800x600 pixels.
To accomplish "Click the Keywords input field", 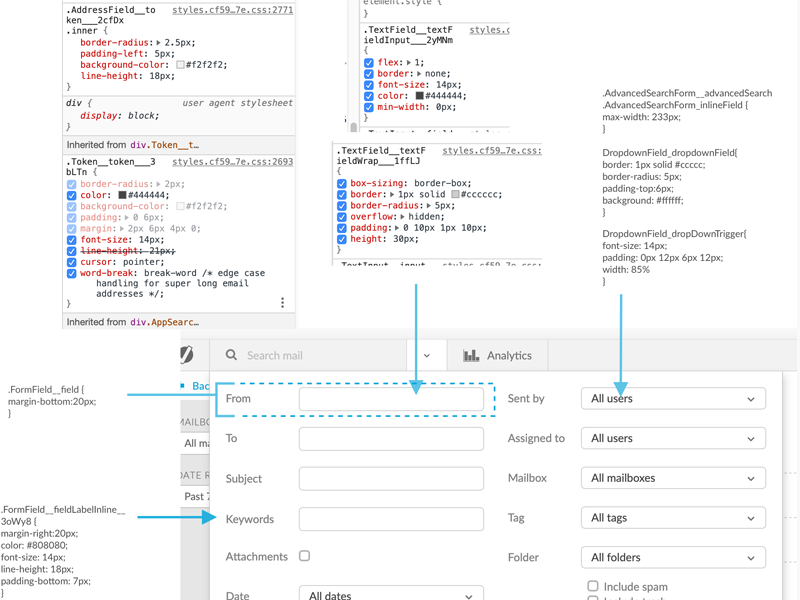I will pos(391,519).
